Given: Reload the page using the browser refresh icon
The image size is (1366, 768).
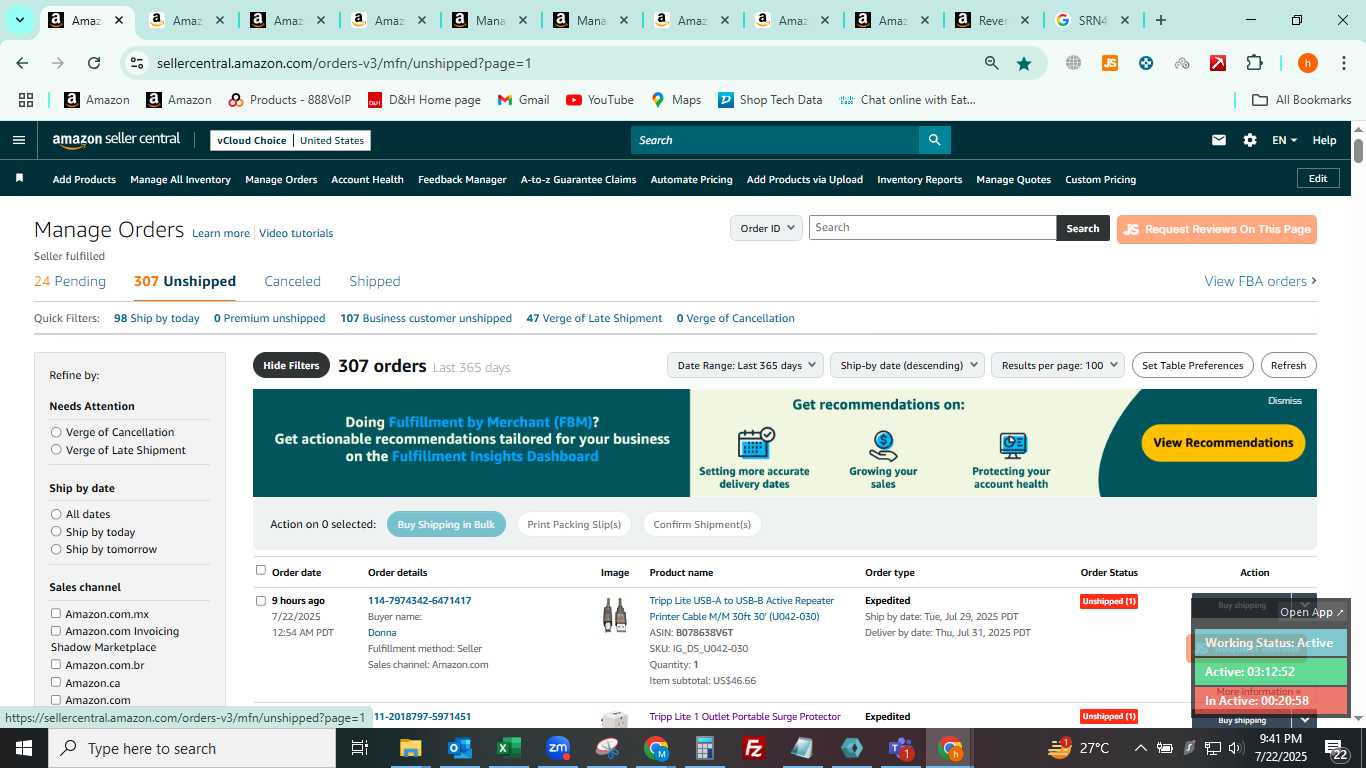Looking at the screenshot, I should [x=94, y=63].
